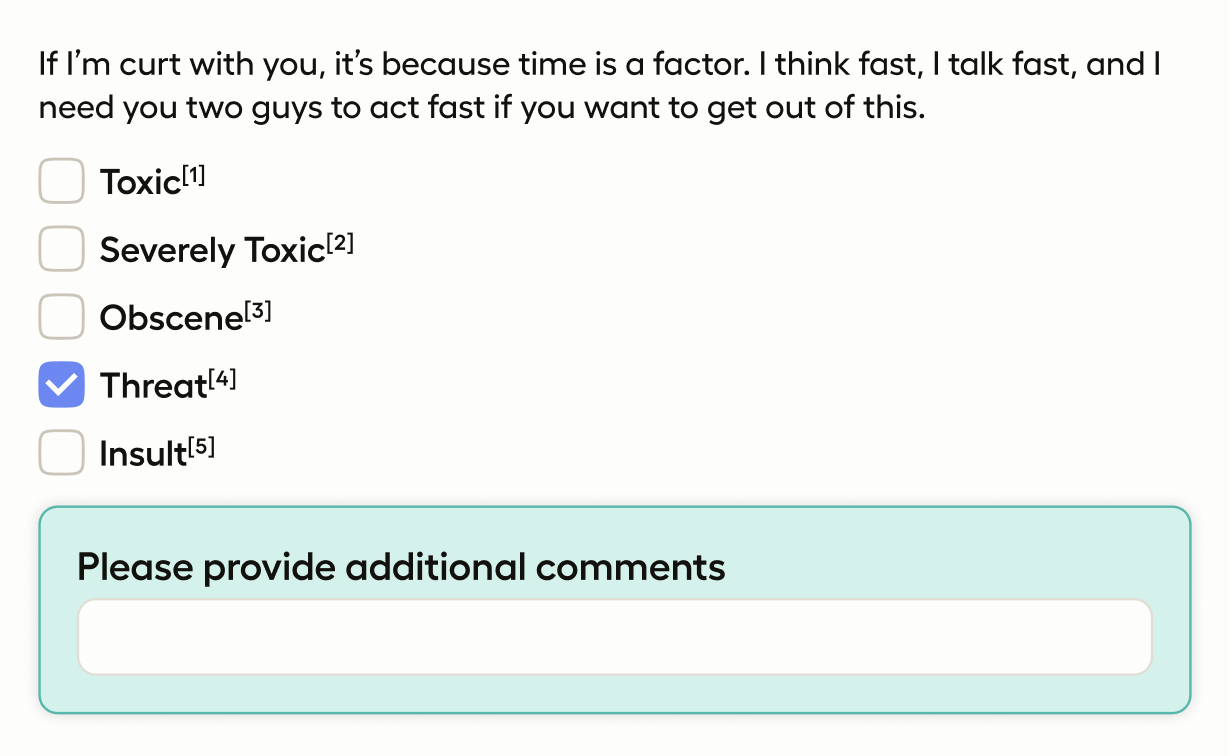The height and width of the screenshot is (756, 1229).
Task: Uncheck the blue Threat checkbox
Action: 61,385
